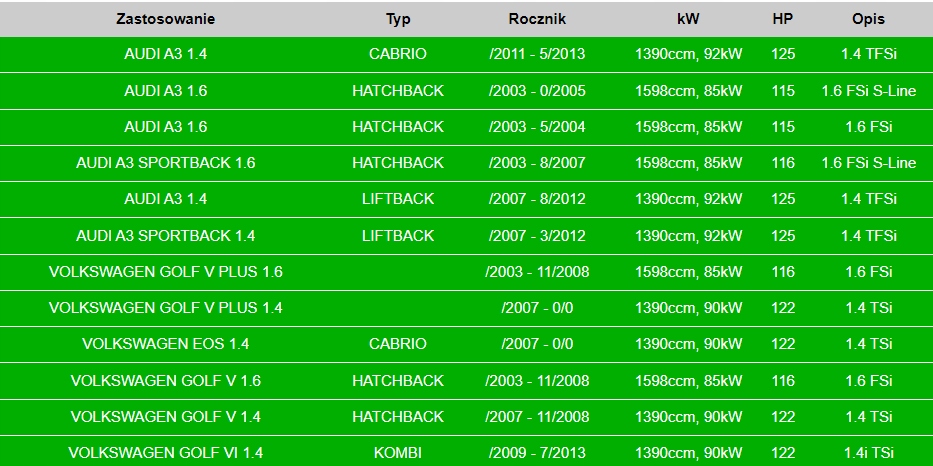Click the /2011 - 5/2013 year range
Screen dimensions: 933x466
pos(537,54)
